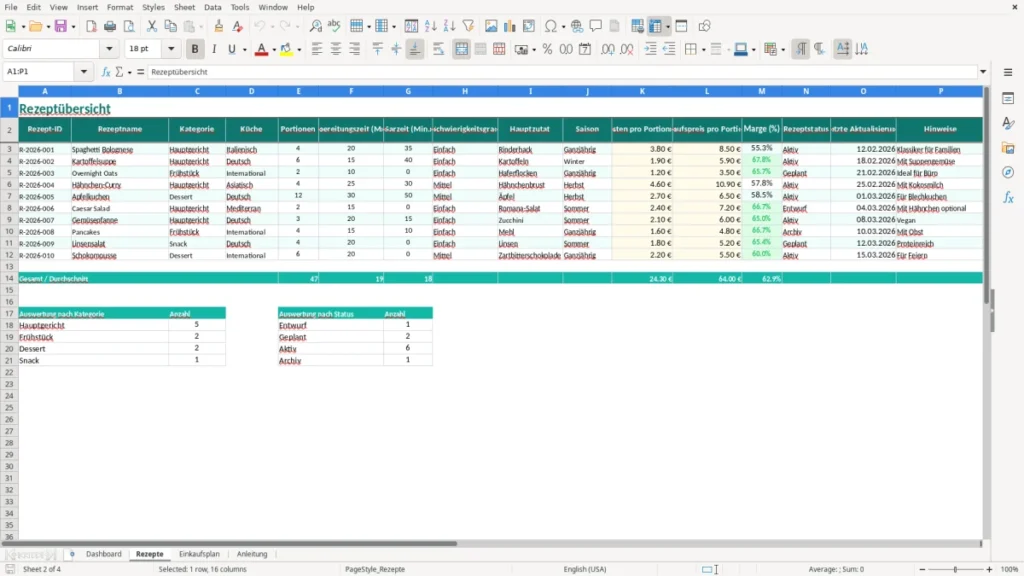Open a file with the folder icon
Image resolution: width=1024 pixels, height=576 pixels.
[36, 26]
